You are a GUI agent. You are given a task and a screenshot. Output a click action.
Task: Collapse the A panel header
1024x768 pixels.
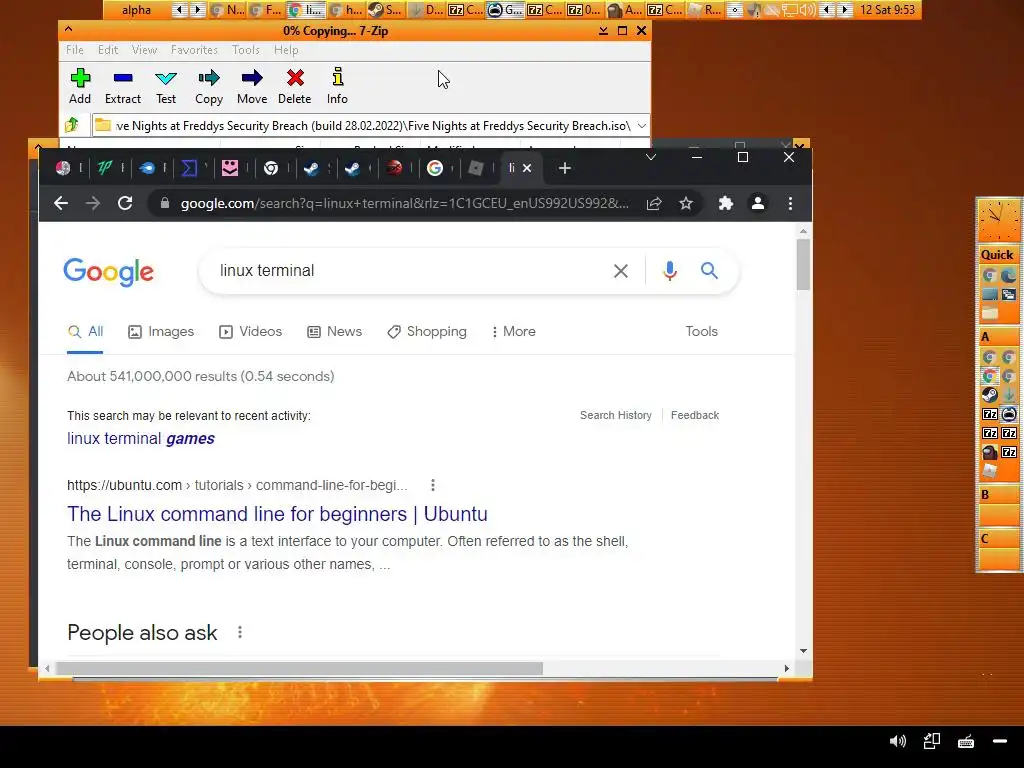click(997, 337)
